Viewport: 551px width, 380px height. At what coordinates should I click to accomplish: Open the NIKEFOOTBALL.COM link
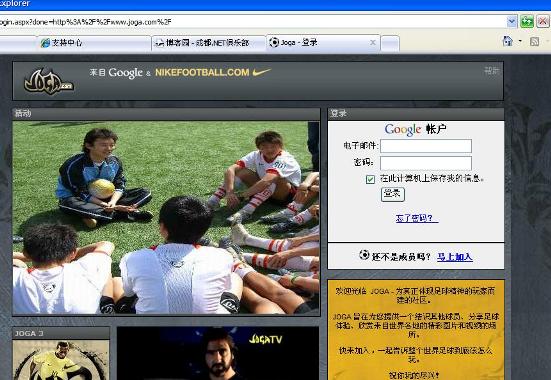202,72
